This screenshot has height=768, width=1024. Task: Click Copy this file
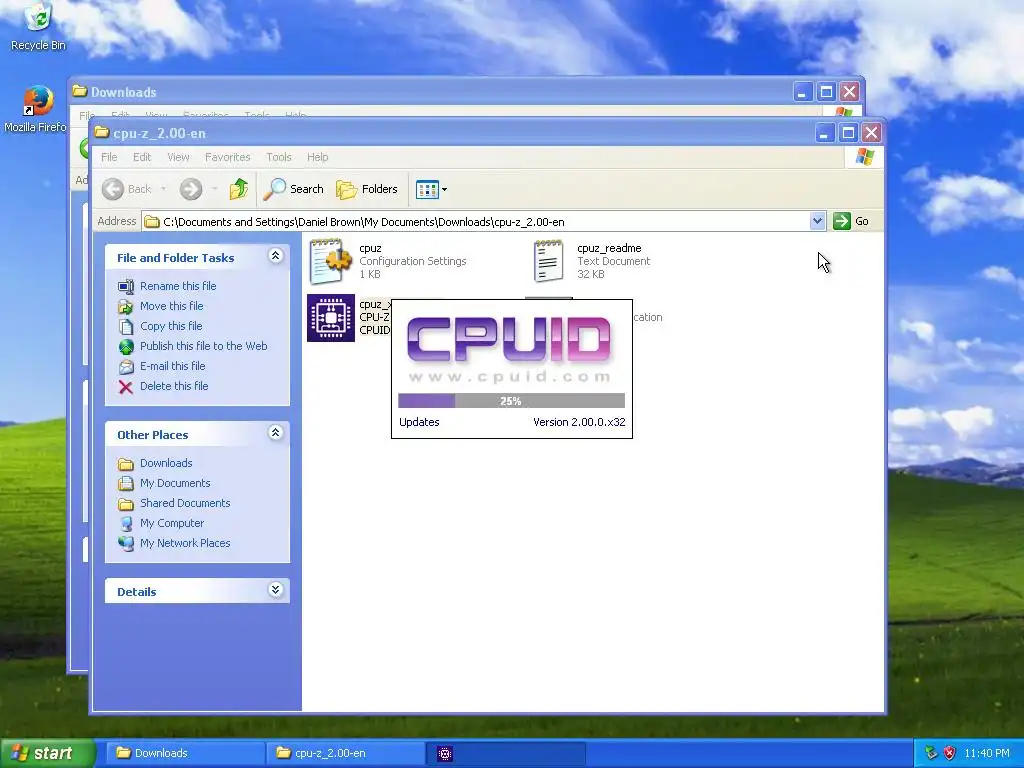(x=171, y=326)
